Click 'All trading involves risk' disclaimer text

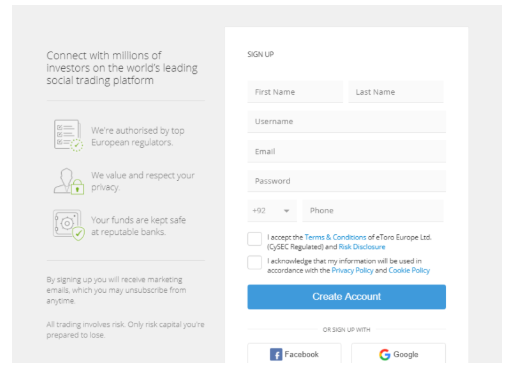tap(125, 330)
